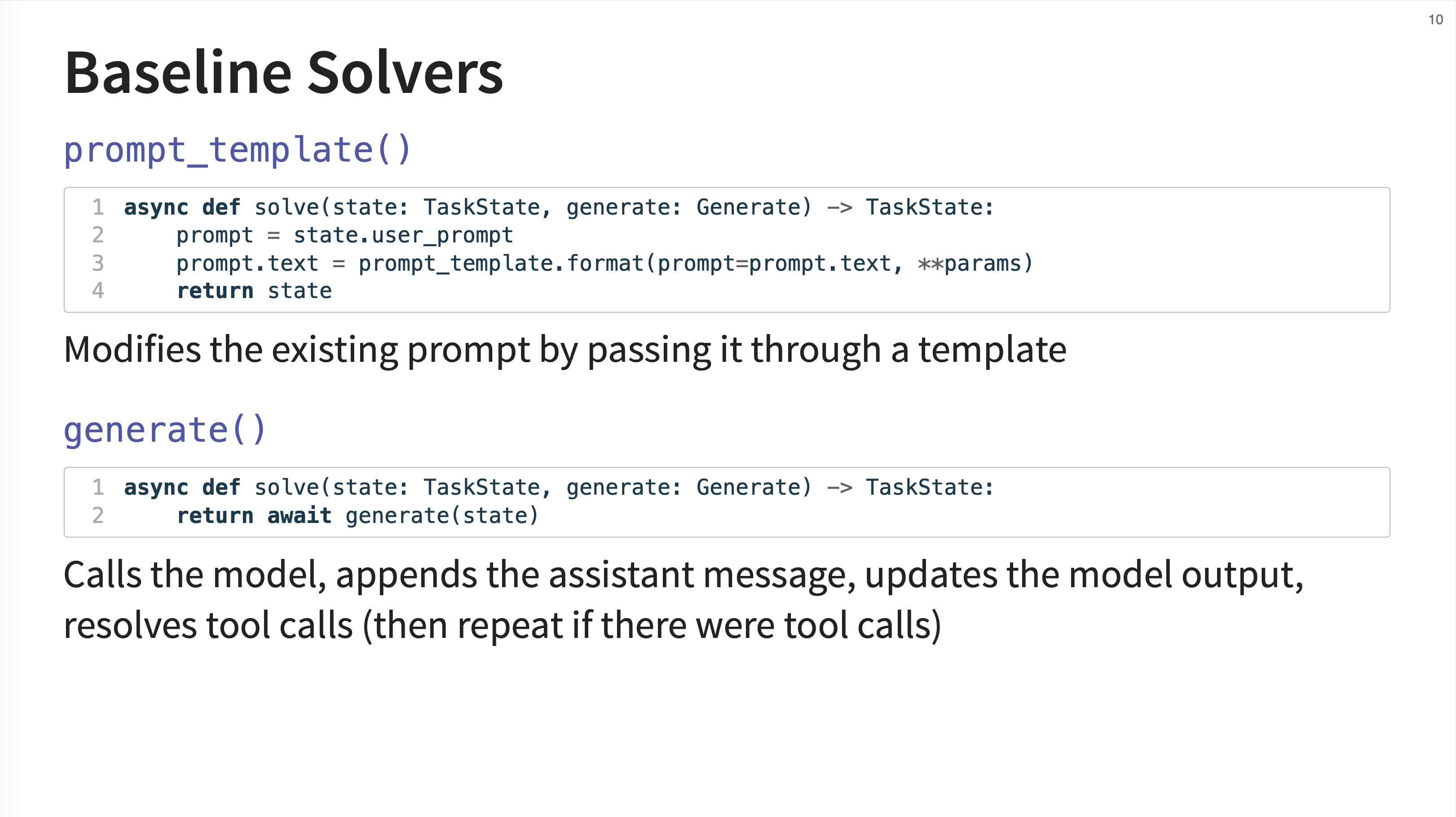Click 'prompt_template.format' call in code

click(501, 264)
